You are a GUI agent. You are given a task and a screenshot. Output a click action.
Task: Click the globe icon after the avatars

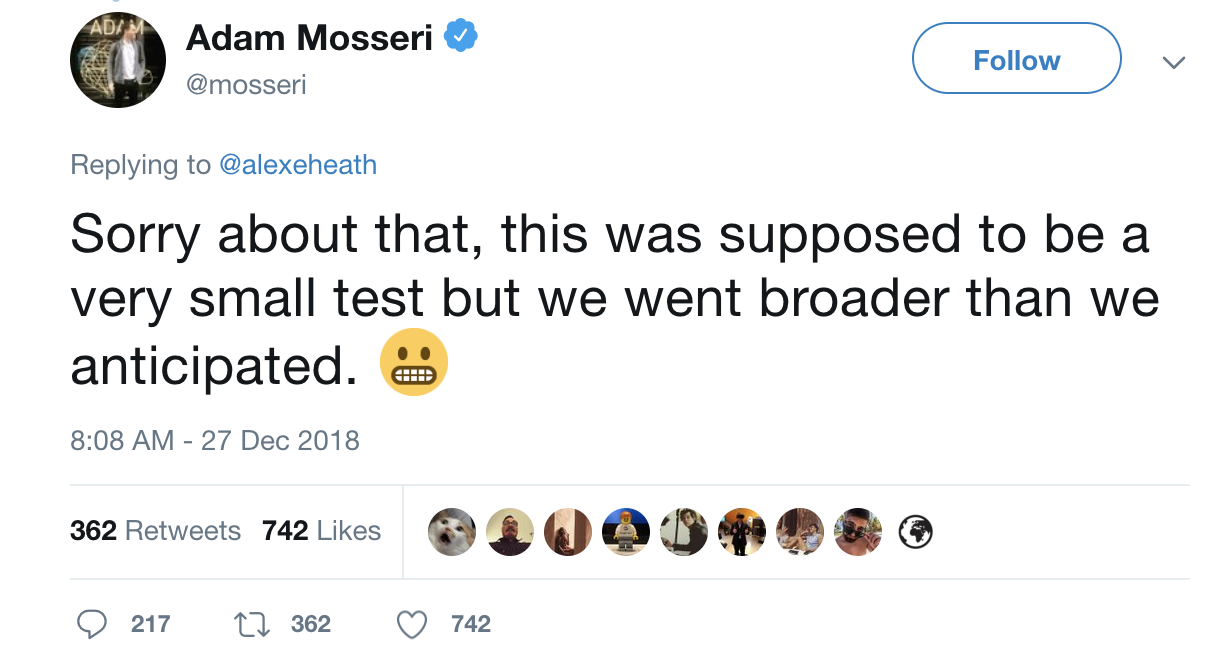coord(915,533)
